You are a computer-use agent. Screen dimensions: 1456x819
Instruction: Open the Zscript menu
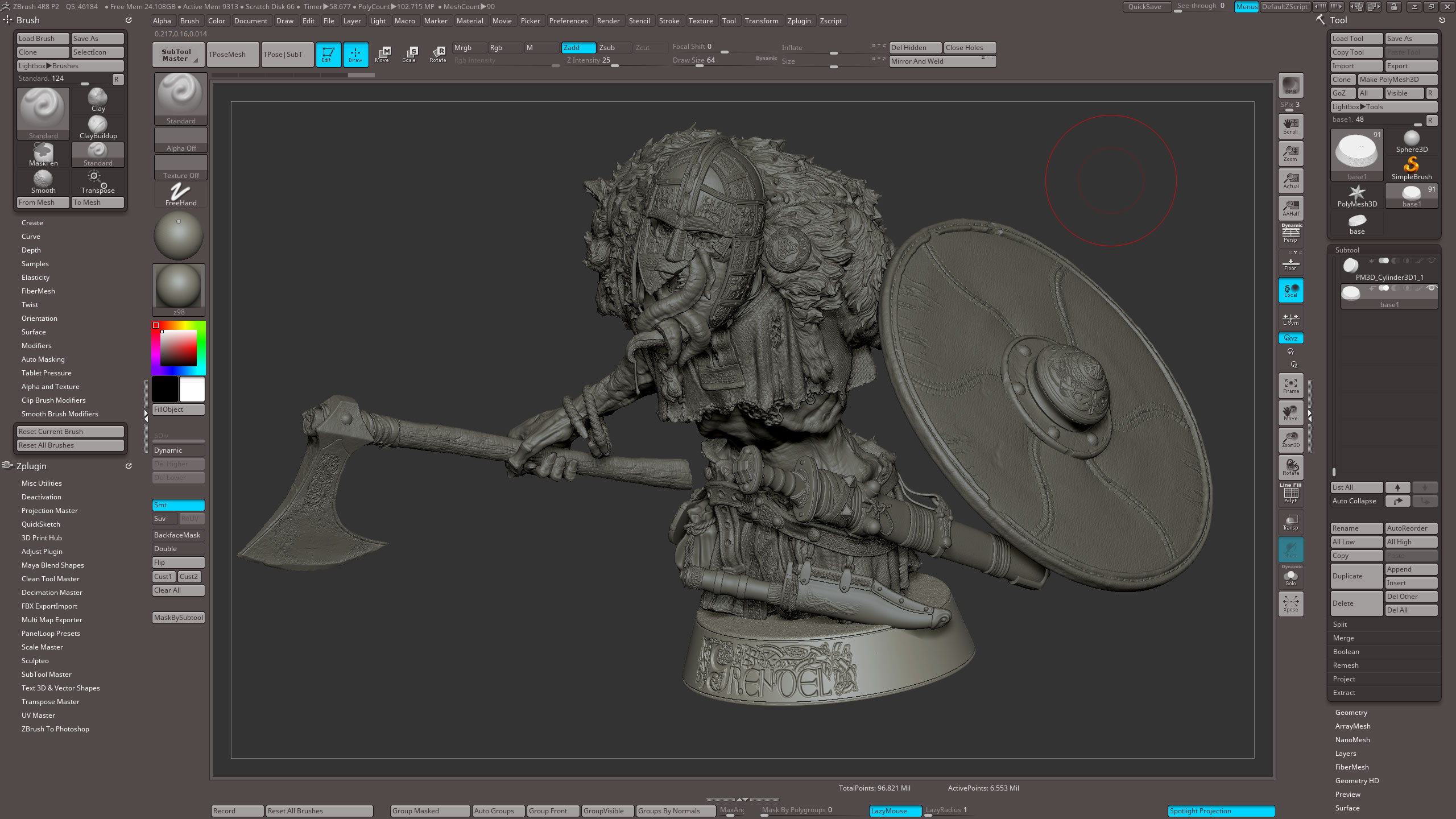(x=830, y=21)
